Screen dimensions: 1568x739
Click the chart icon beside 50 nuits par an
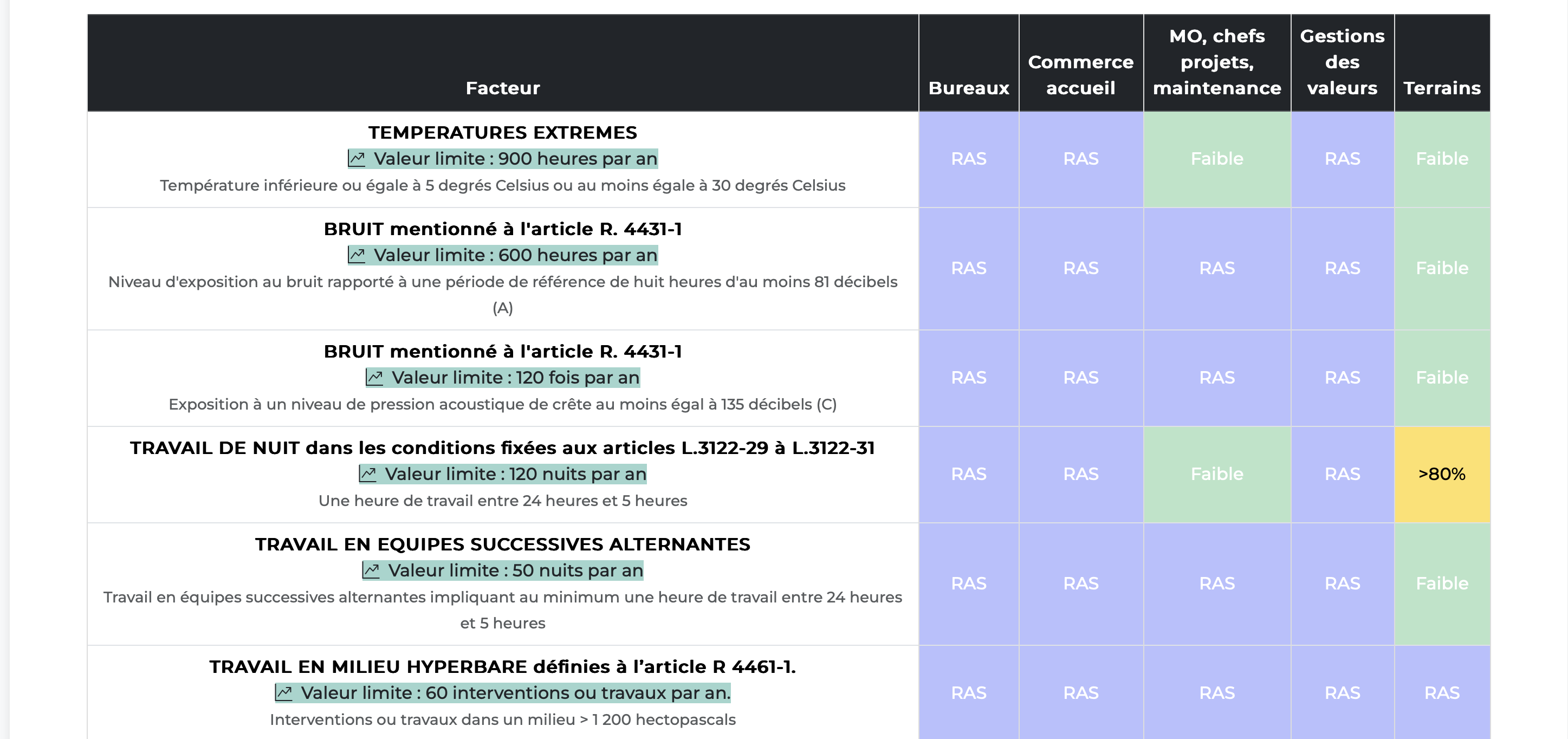[371, 571]
